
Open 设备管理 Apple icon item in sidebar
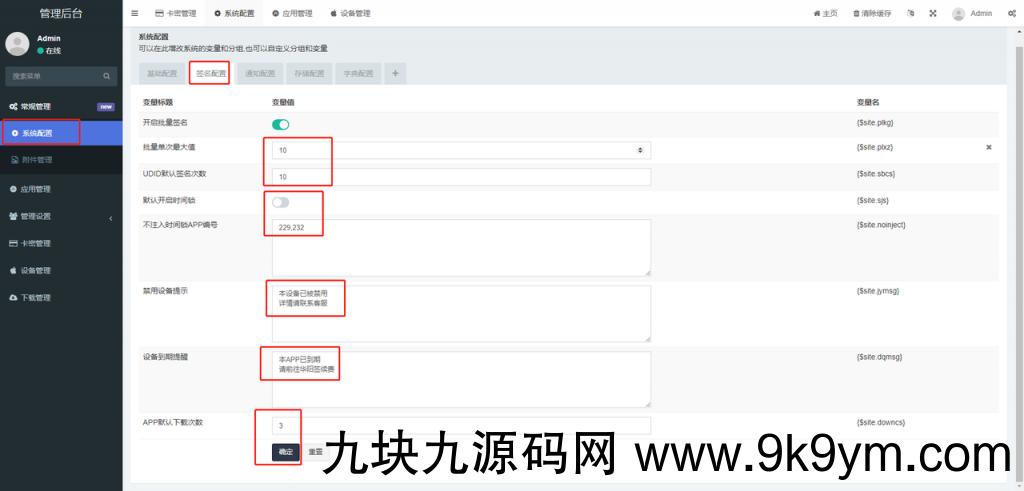[x=61, y=270]
